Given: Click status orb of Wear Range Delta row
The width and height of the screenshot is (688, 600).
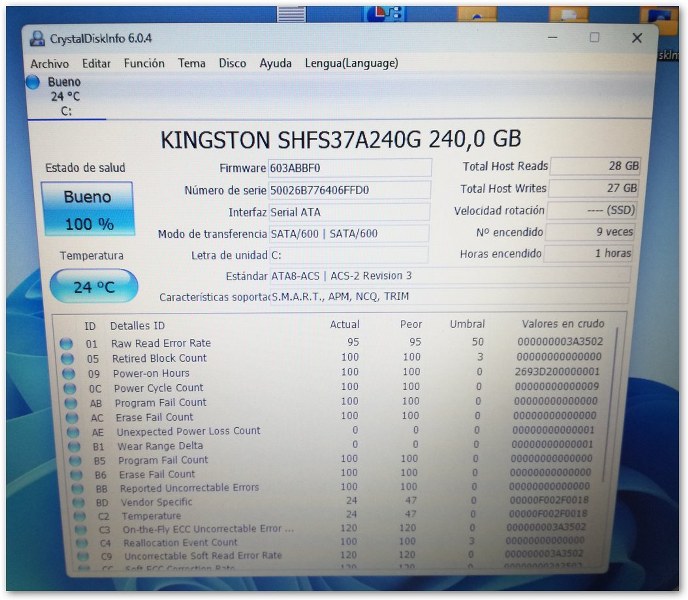Looking at the screenshot, I should pyautogui.click(x=74, y=447).
